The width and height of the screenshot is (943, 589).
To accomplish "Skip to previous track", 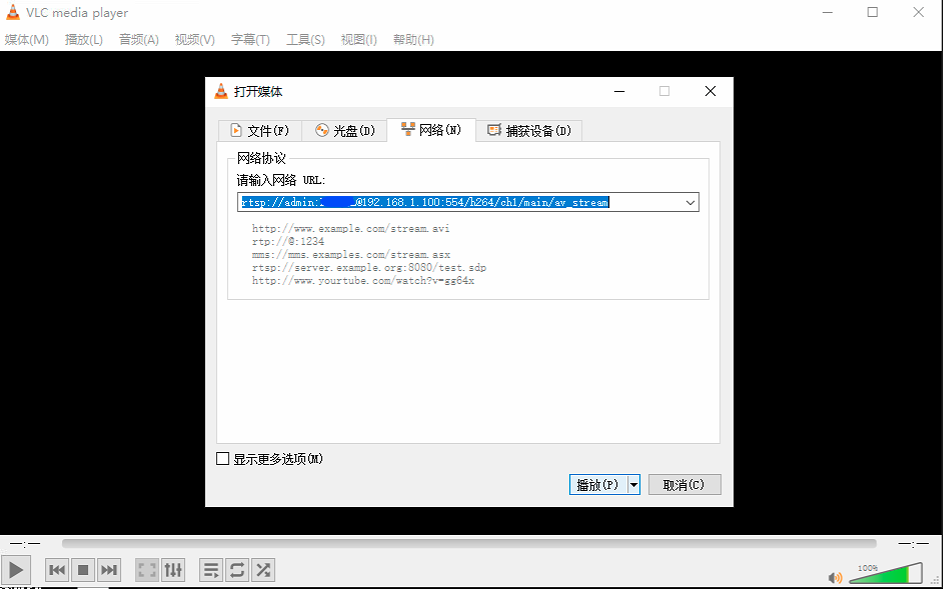I will pyautogui.click(x=57, y=570).
